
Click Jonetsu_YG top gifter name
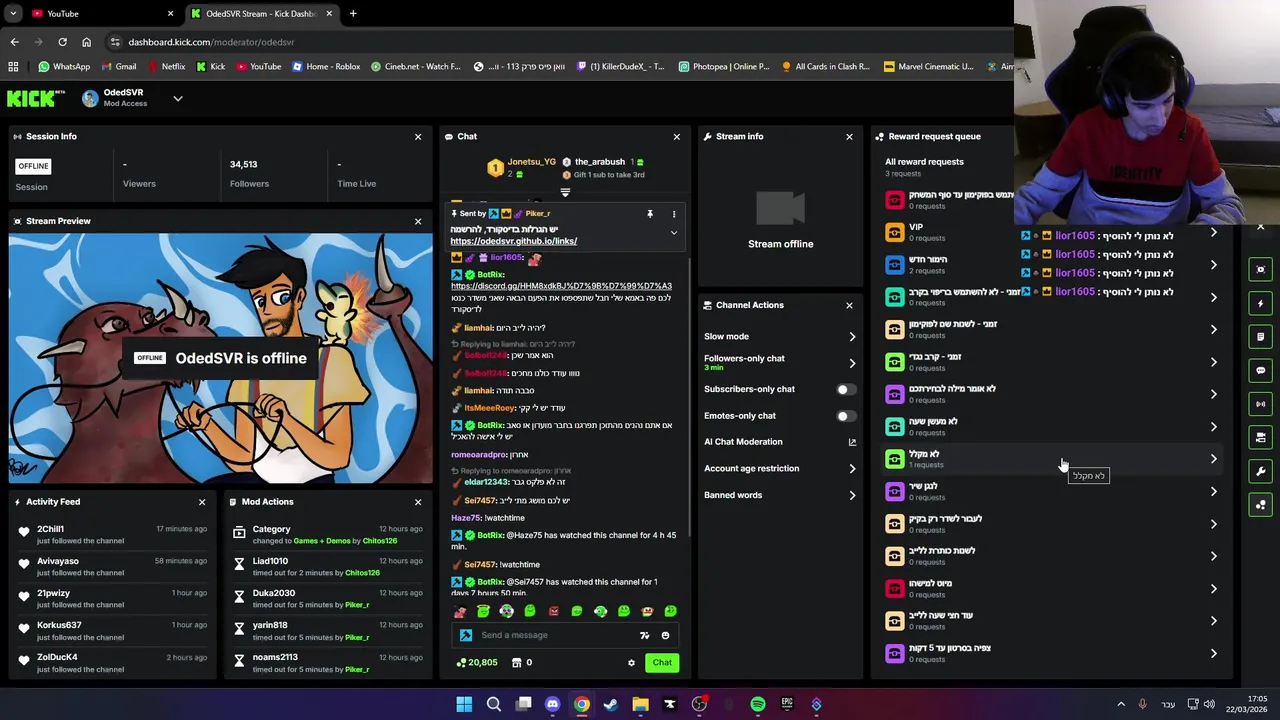pos(531,162)
